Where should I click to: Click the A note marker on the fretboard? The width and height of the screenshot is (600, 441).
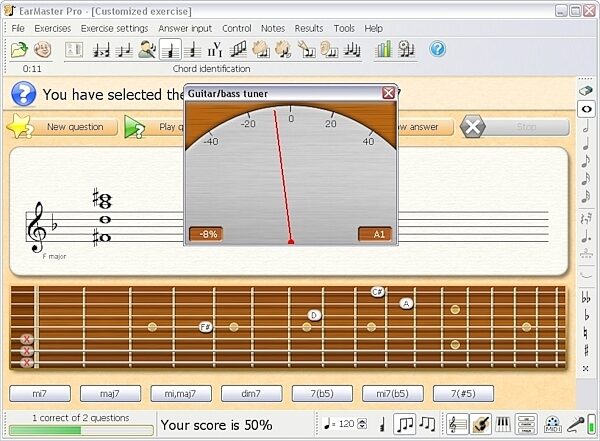coord(406,304)
